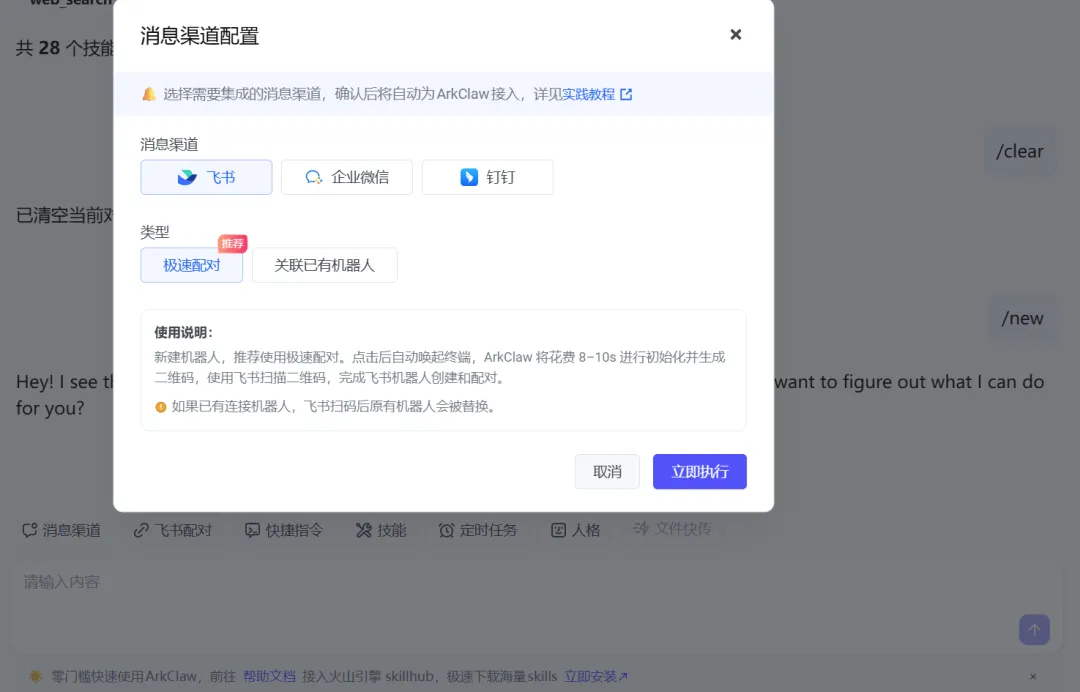
Task: Click the 消息渠道配置 dialog title
Action: [x=200, y=36]
